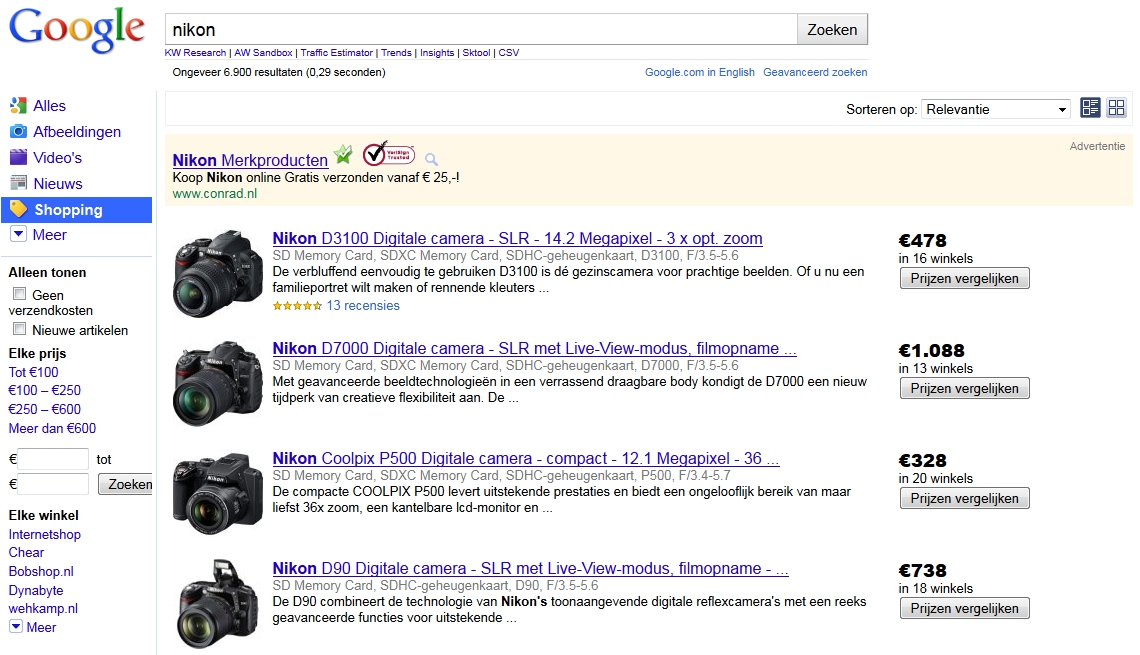Open Nikon D3100 Digitale camera result
Viewport: 1140px width, 655px height.
(x=518, y=238)
